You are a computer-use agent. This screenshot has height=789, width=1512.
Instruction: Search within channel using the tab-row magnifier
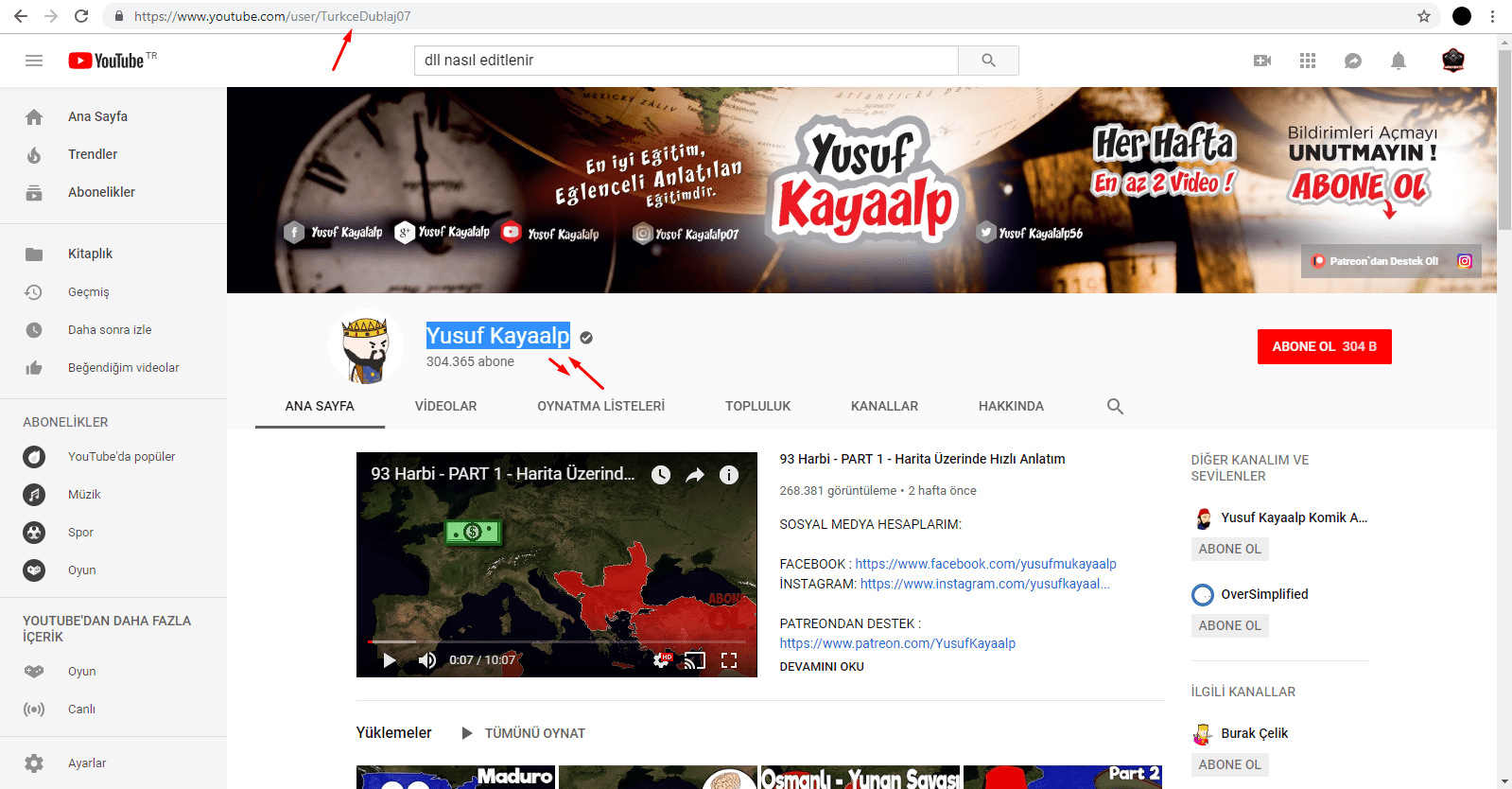(1115, 406)
